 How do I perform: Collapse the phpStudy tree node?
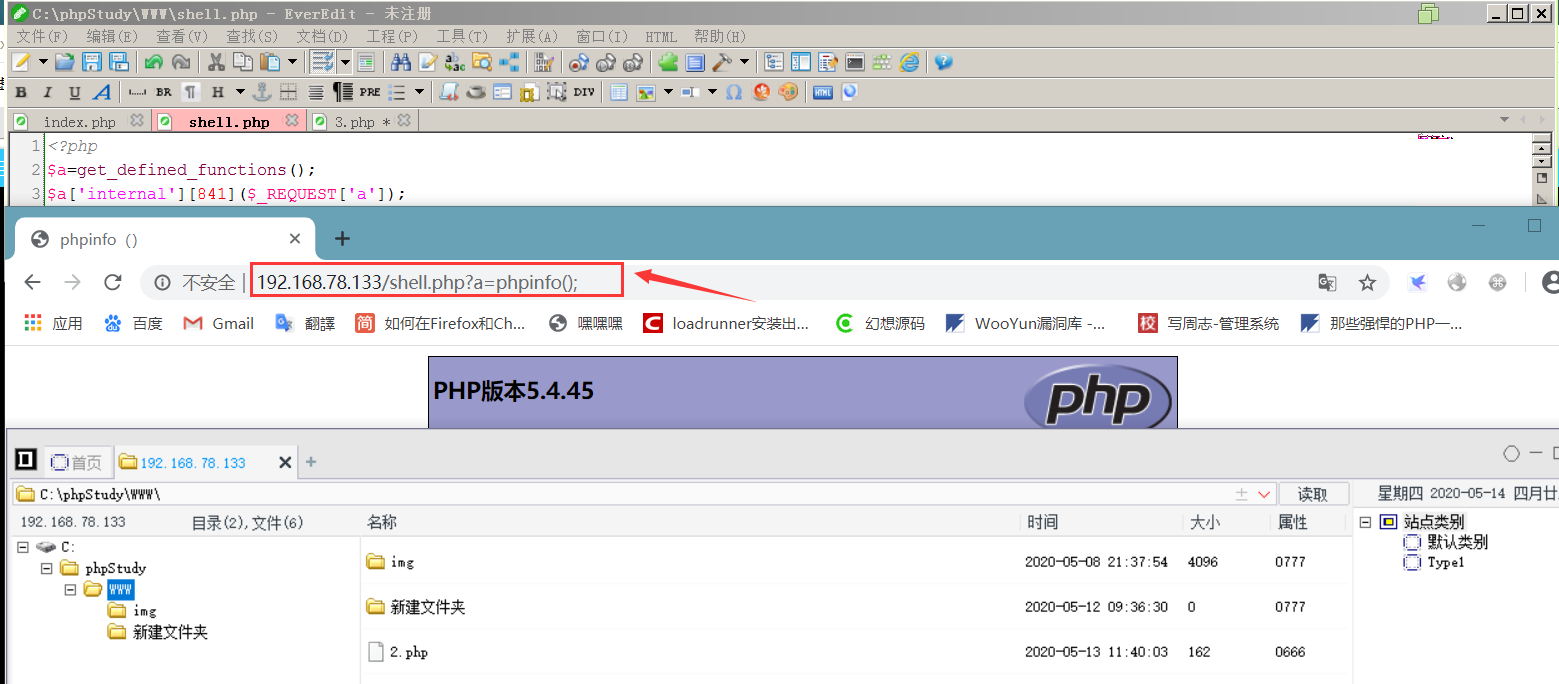(46, 567)
